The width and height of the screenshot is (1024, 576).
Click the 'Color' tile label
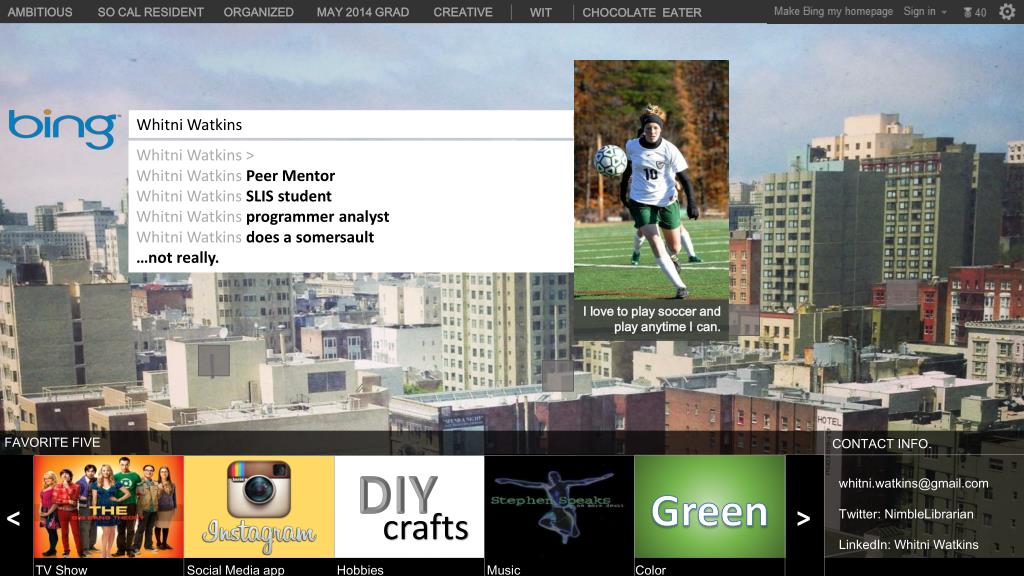650,569
